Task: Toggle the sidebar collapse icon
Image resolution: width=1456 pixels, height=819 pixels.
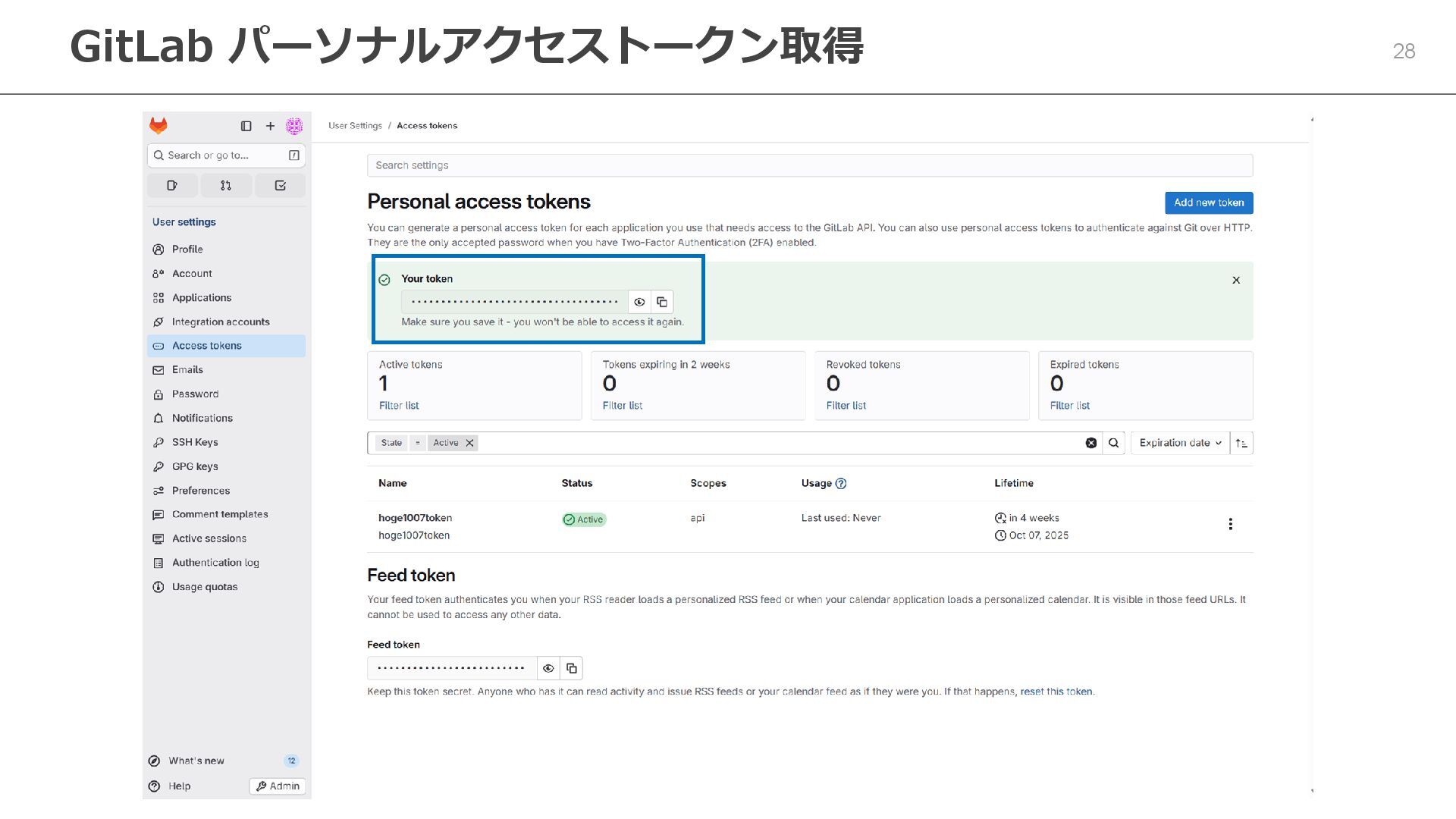Action: (x=246, y=126)
